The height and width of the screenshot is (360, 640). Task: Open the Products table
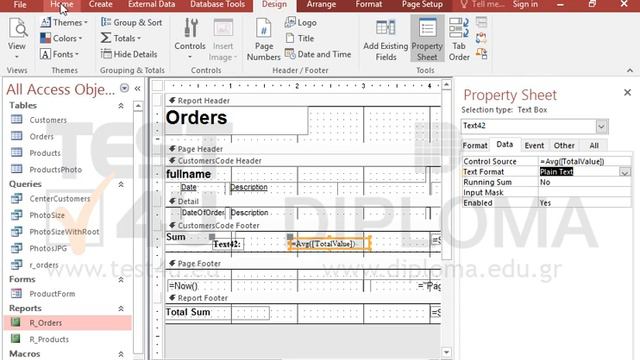coord(45,153)
